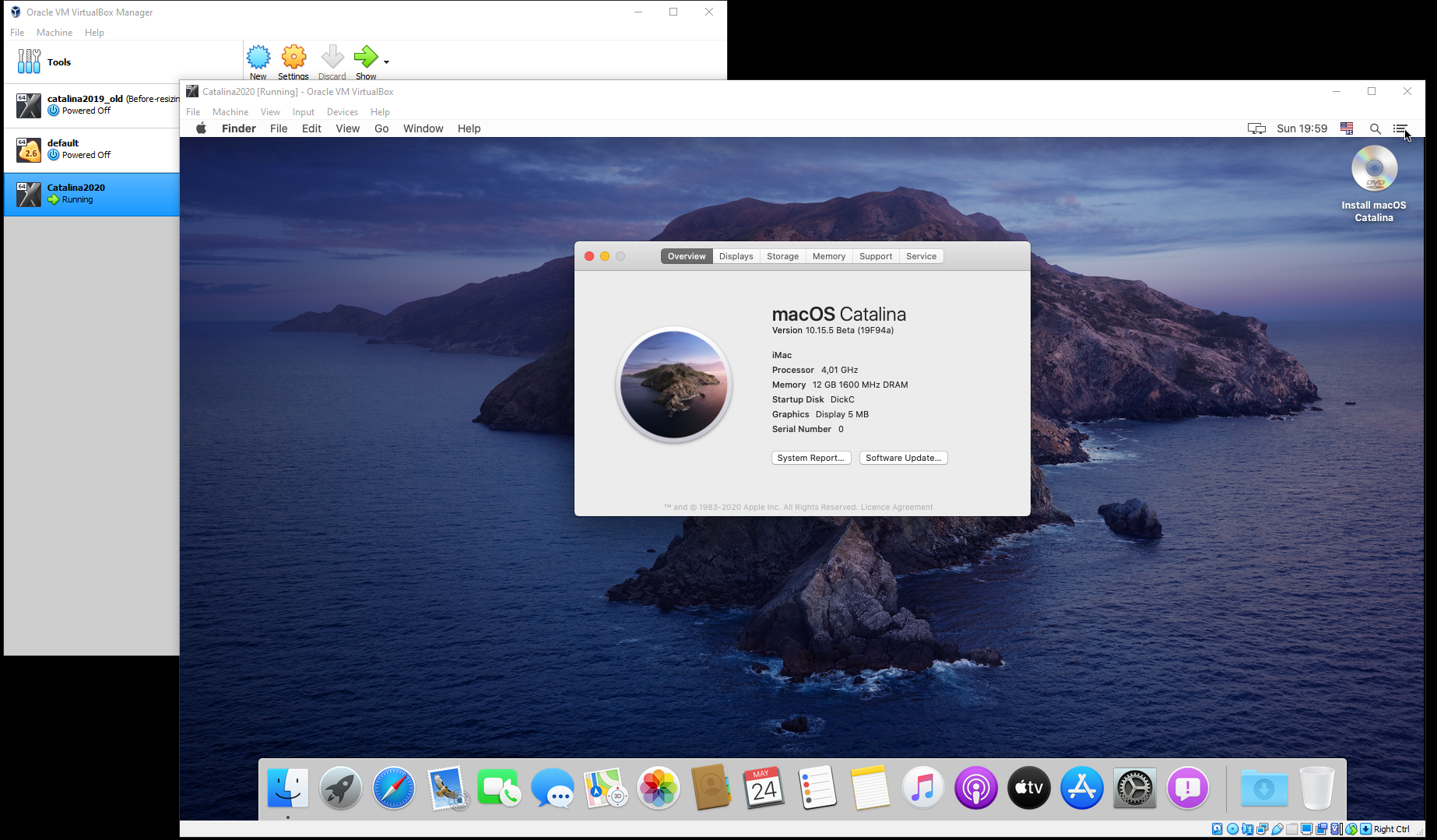Click the version 10.15.5 Beta text
Image resolution: width=1437 pixels, height=840 pixels.
tap(833, 330)
